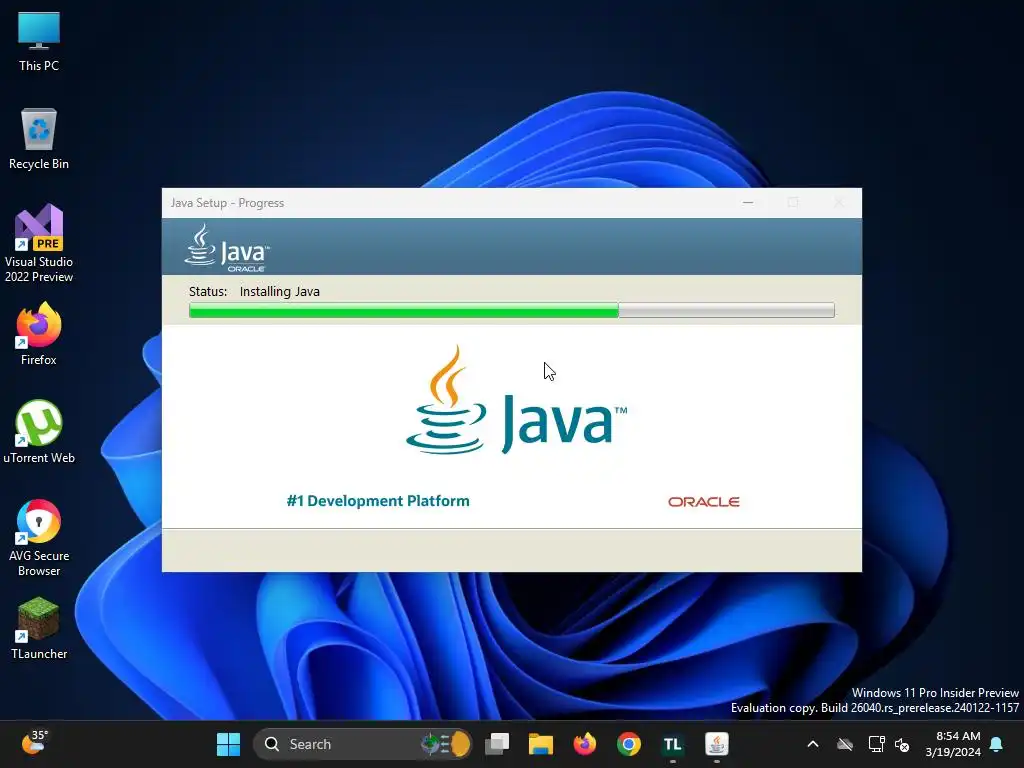Open Task View on taskbar
Image resolution: width=1024 pixels, height=768 pixels.
tap(497, 744)
